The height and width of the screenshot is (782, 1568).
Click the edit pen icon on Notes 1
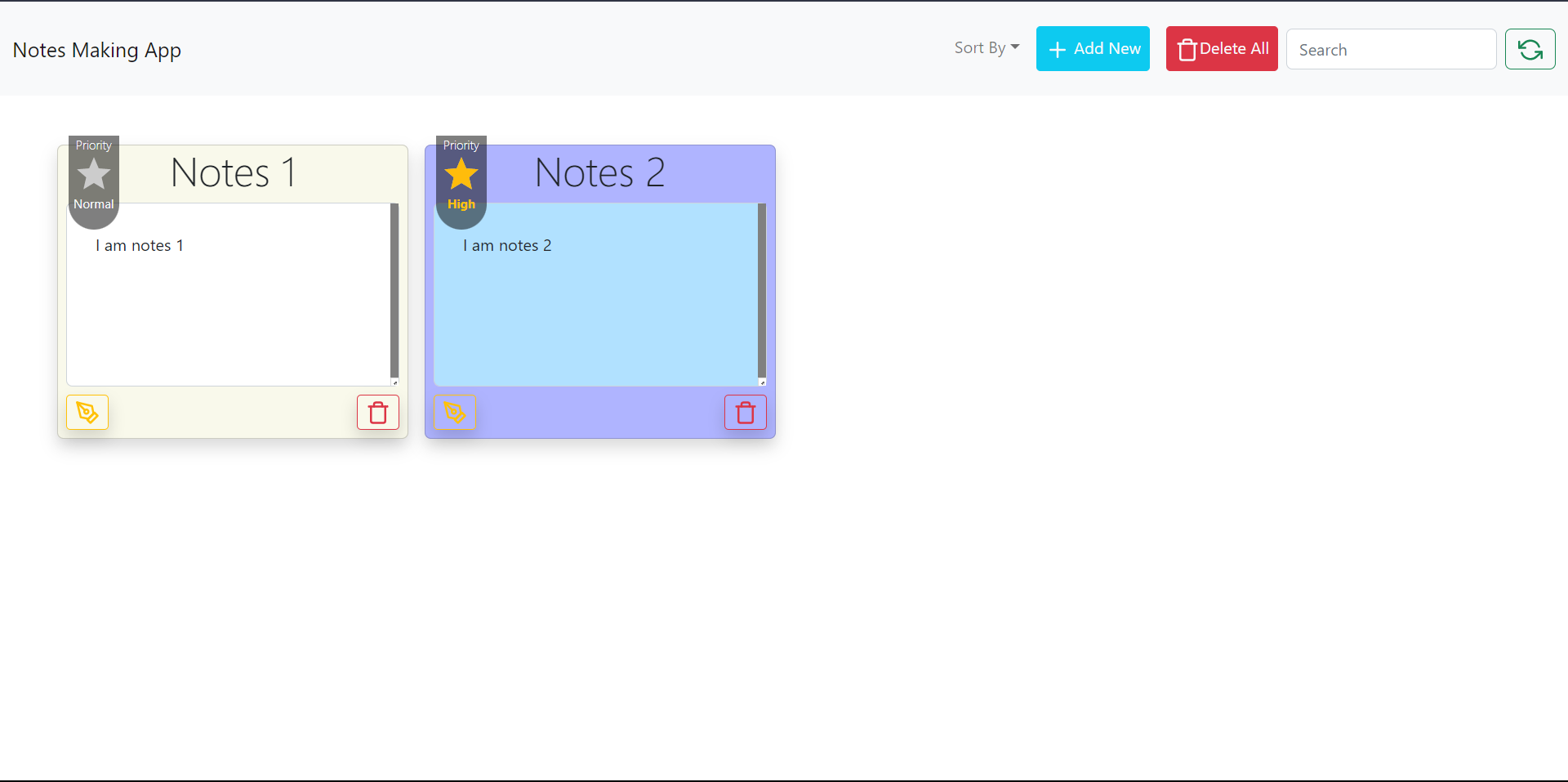tap(87, 412)
